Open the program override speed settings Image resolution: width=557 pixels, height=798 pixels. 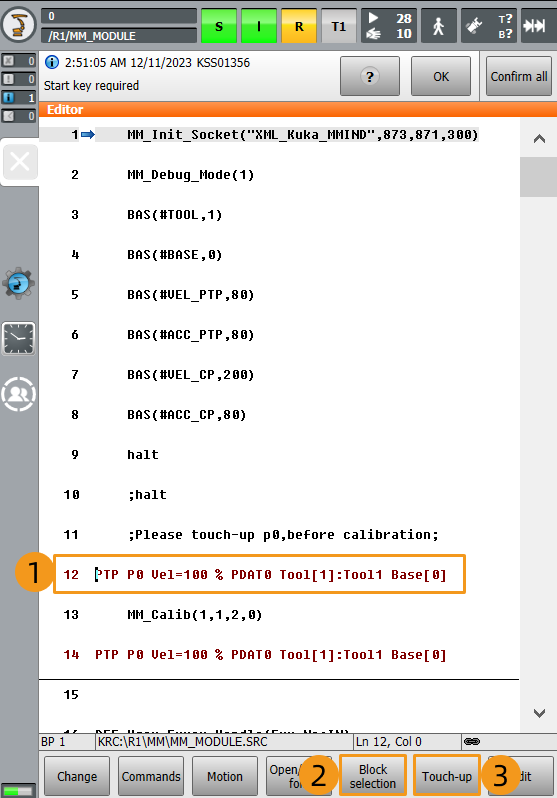coord(389,26)
